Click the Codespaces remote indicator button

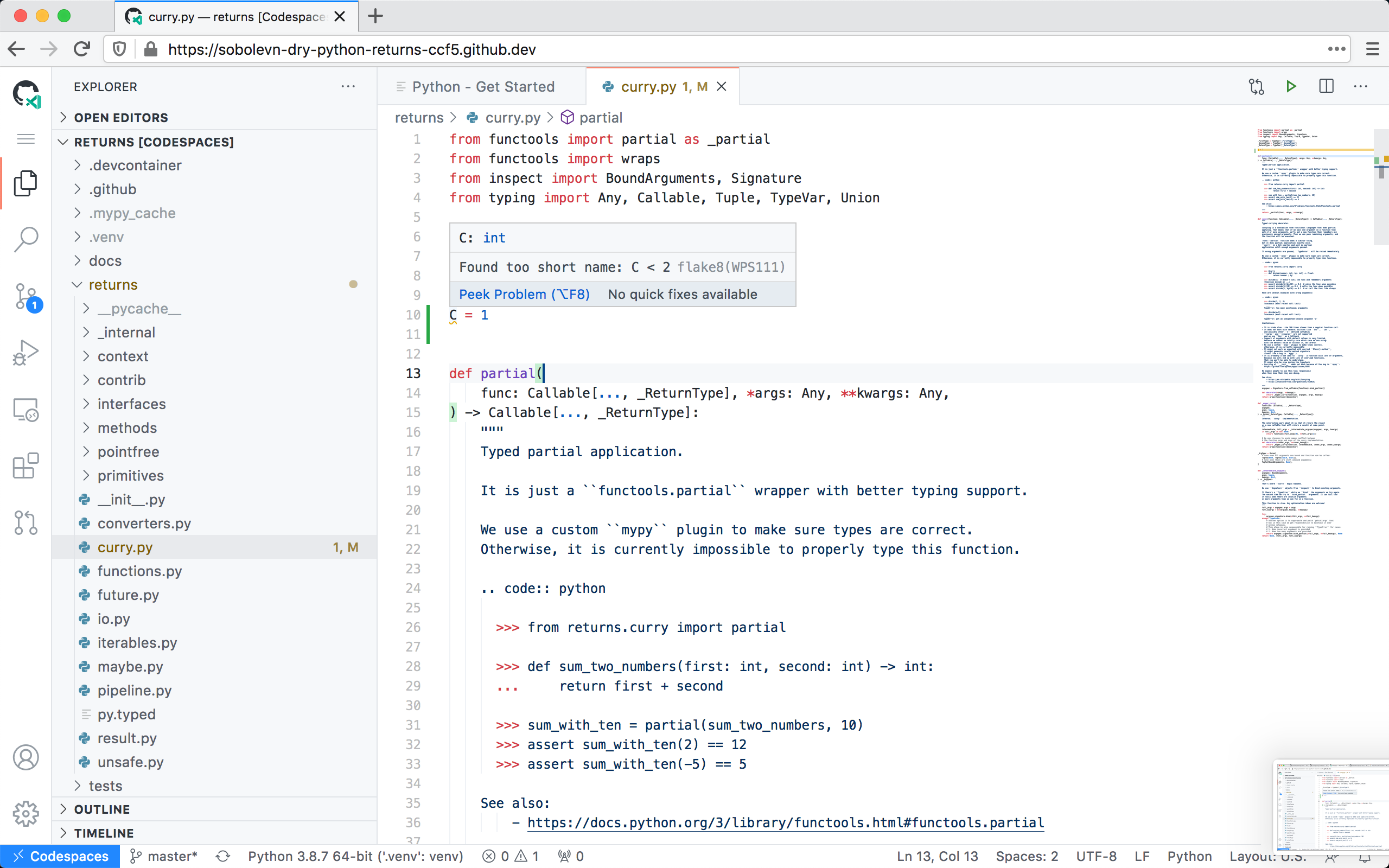point(60,856)
